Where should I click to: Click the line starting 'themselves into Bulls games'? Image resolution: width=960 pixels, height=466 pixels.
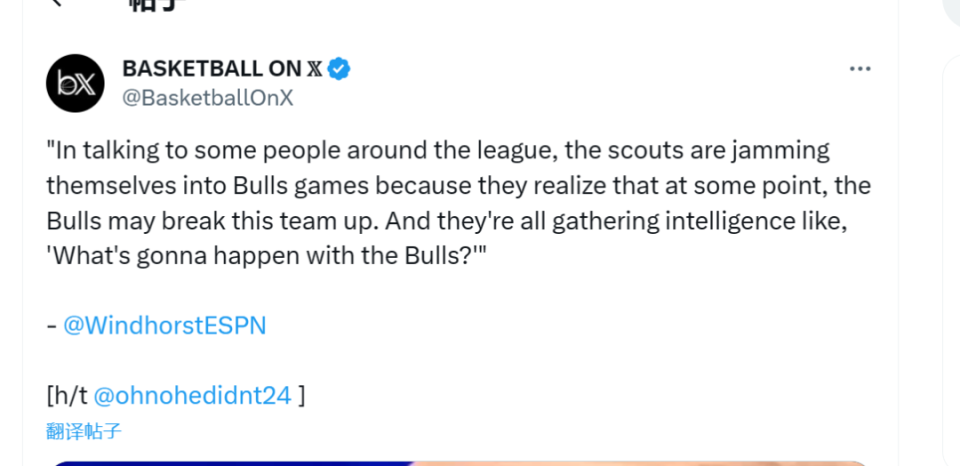coord(459,186)
